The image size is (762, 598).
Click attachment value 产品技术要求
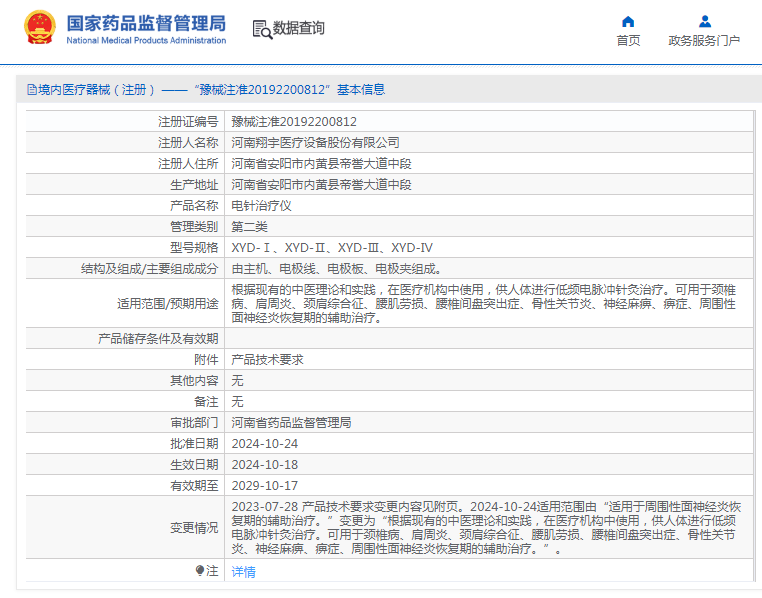(267, 359)
